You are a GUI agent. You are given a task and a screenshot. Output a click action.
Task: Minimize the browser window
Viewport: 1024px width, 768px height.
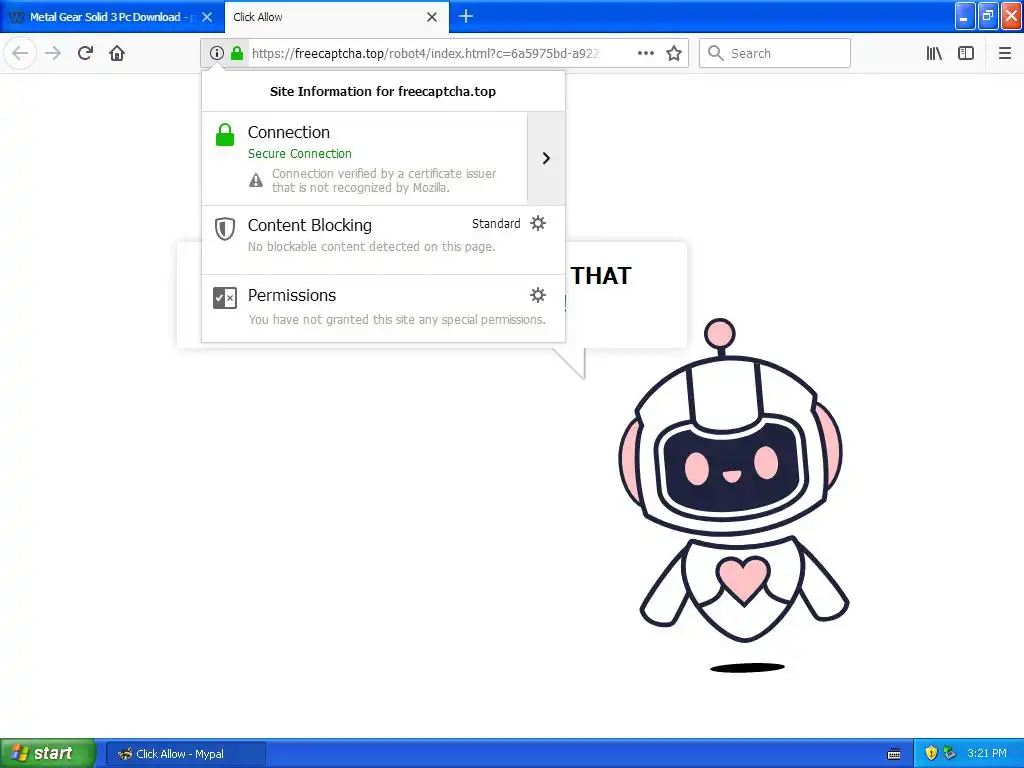964,16
